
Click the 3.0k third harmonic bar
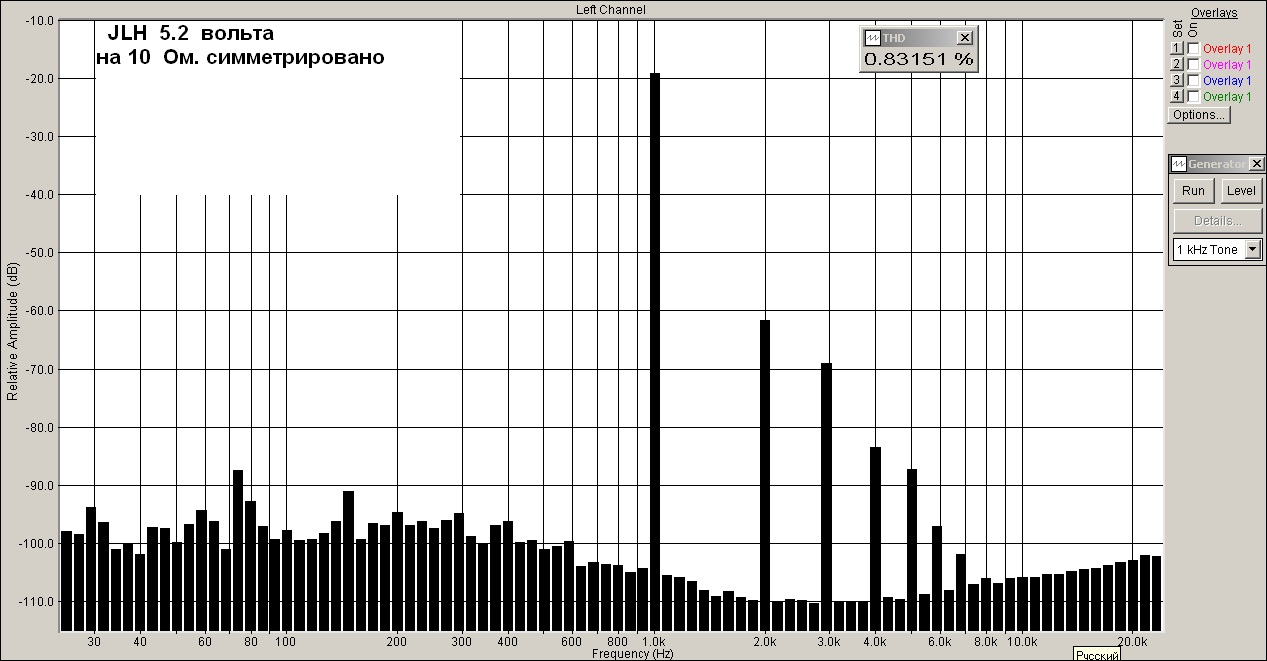(827, 496)
